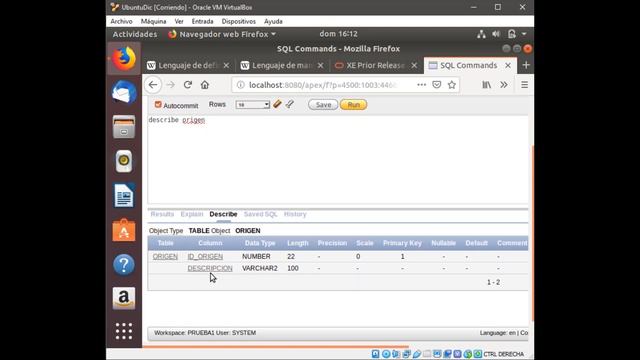Open the ID_ORIGEN column link
This screenshot has width=640, height=360.
coord(205,256)
